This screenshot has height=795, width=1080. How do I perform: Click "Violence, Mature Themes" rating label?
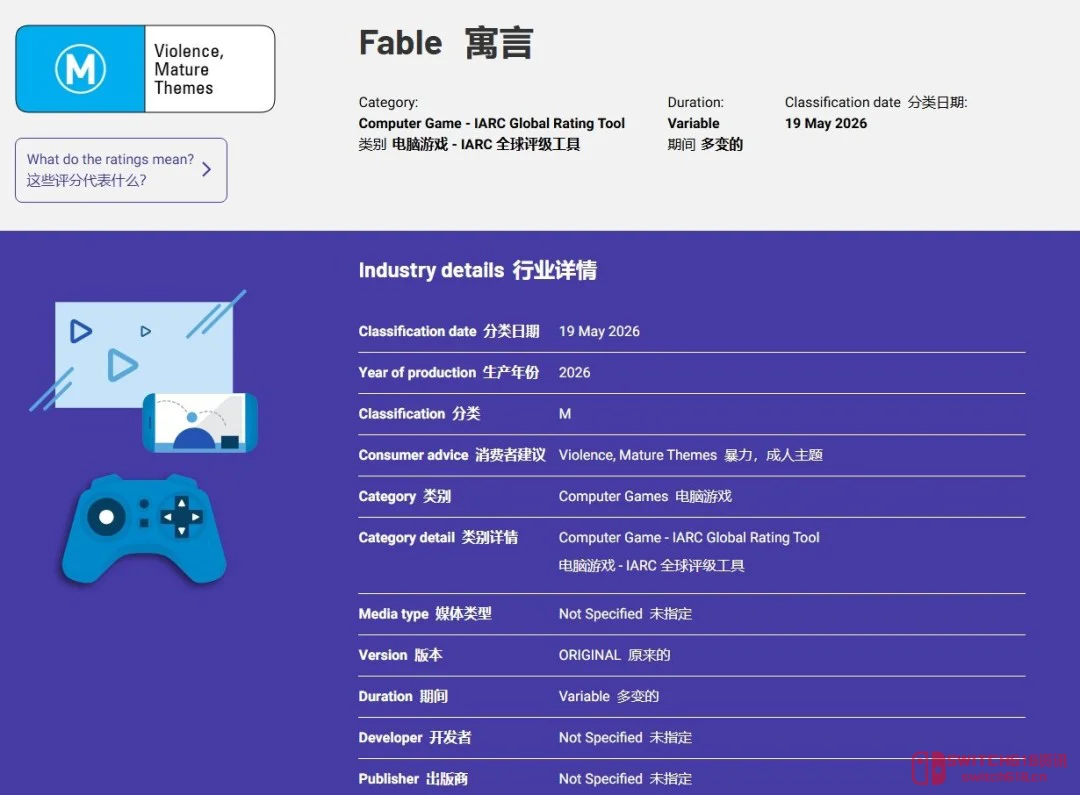click(189, 70)
